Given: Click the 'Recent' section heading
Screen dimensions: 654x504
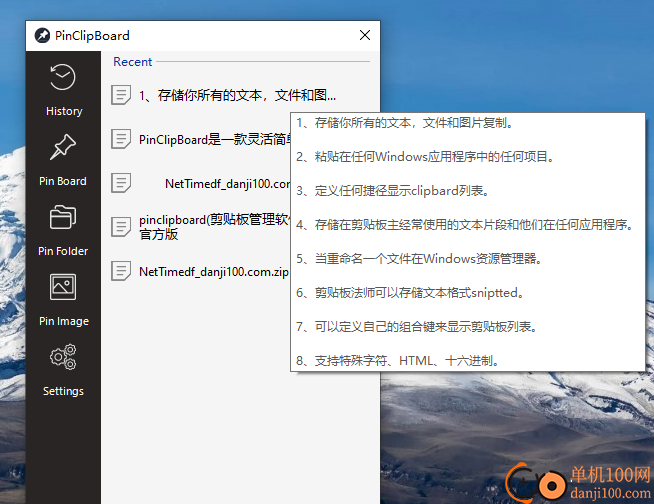Looking at the screenshot, I should point(133,62).
